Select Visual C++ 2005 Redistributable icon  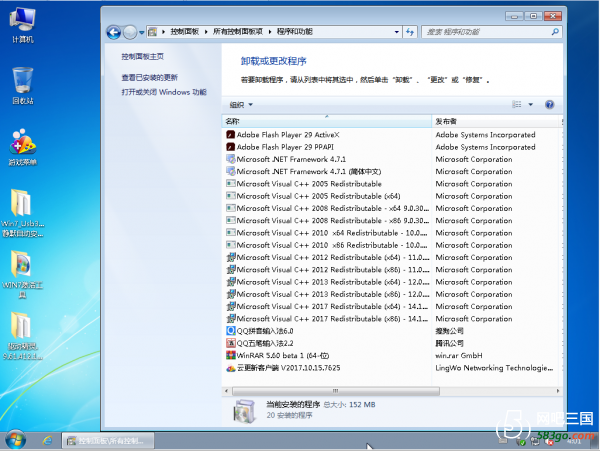point(230,184)
